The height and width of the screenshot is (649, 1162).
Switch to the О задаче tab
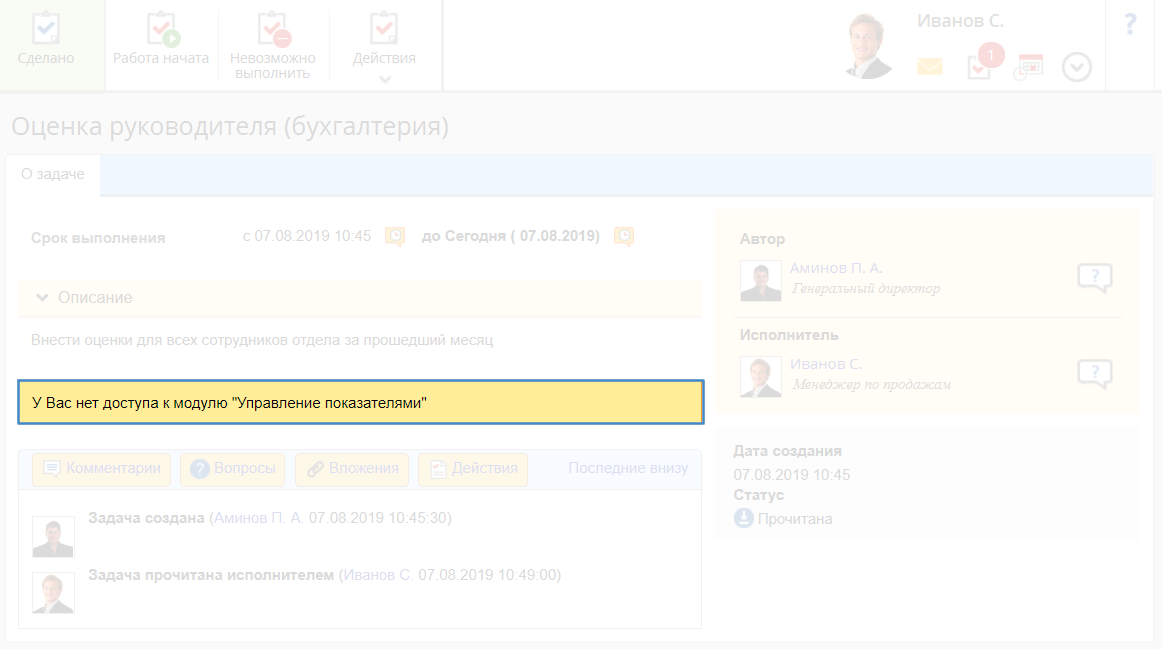pyautogui.click(x=53, y=174)
